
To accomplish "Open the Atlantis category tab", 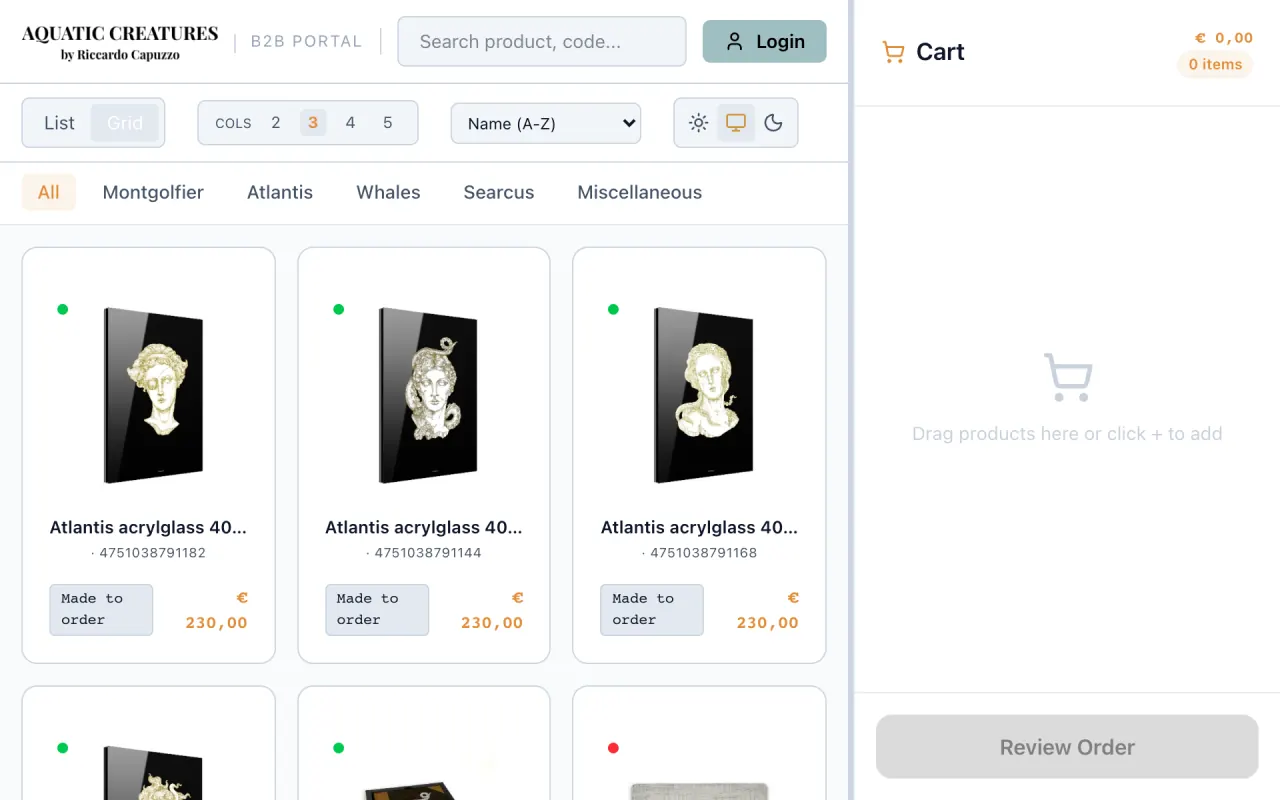I will (x=280, y=192).
